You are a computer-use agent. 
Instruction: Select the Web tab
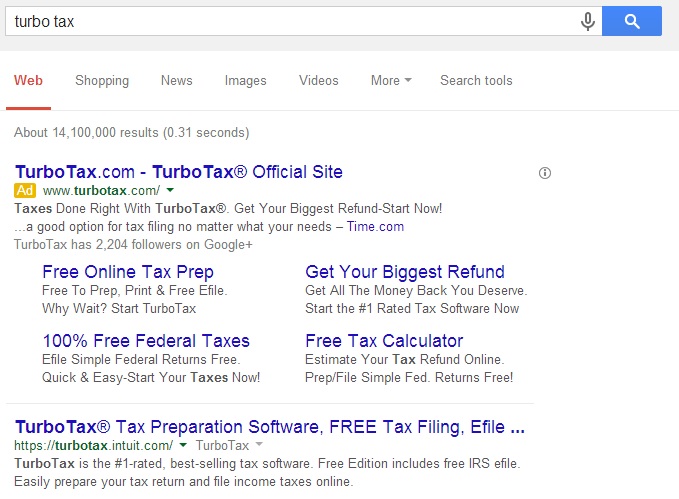pos(28,81)
